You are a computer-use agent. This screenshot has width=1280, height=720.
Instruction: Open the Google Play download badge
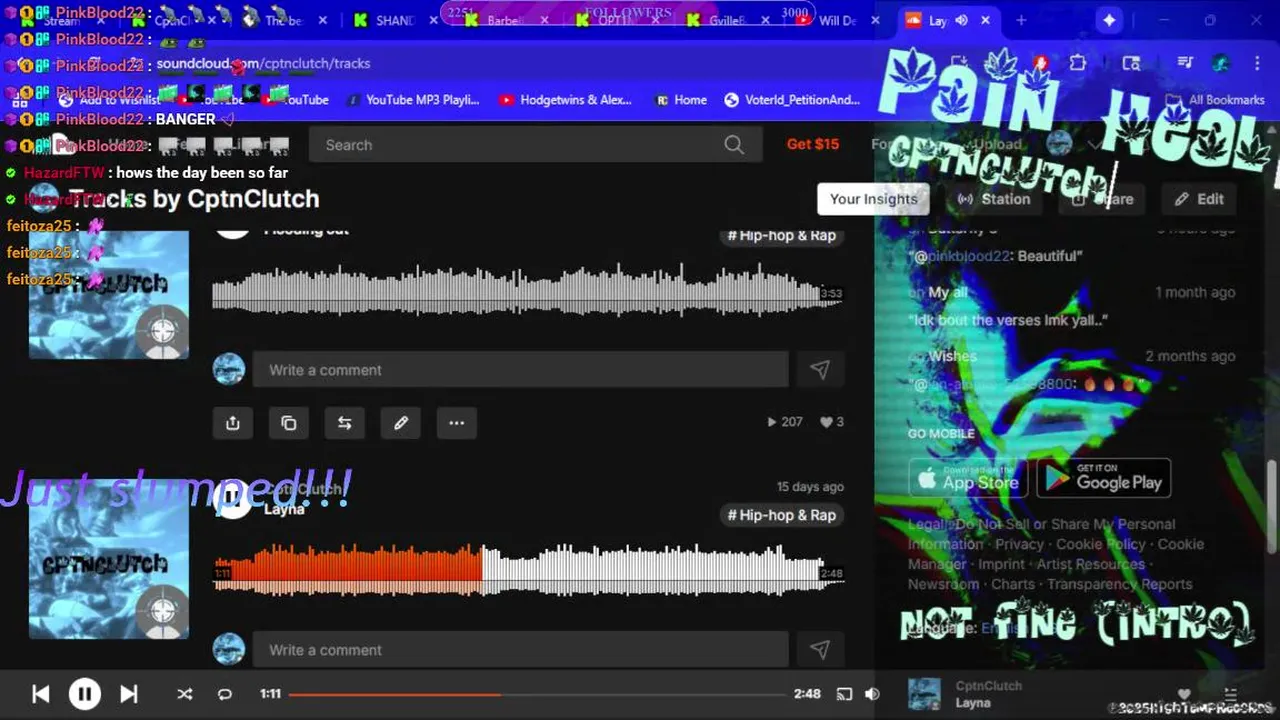pyautogui.click(x=1104, y=478)
